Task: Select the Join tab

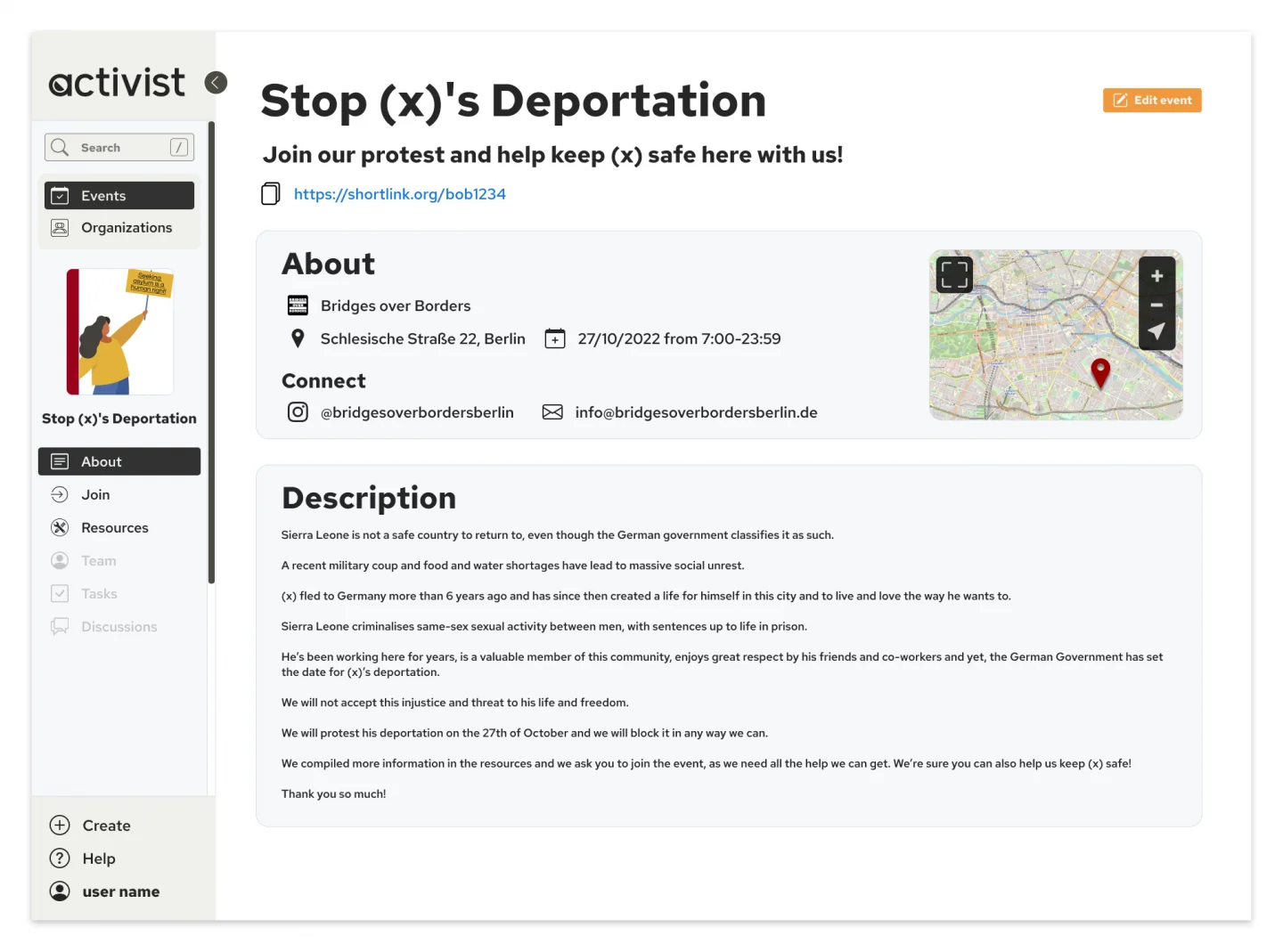Action: point(95,495)
